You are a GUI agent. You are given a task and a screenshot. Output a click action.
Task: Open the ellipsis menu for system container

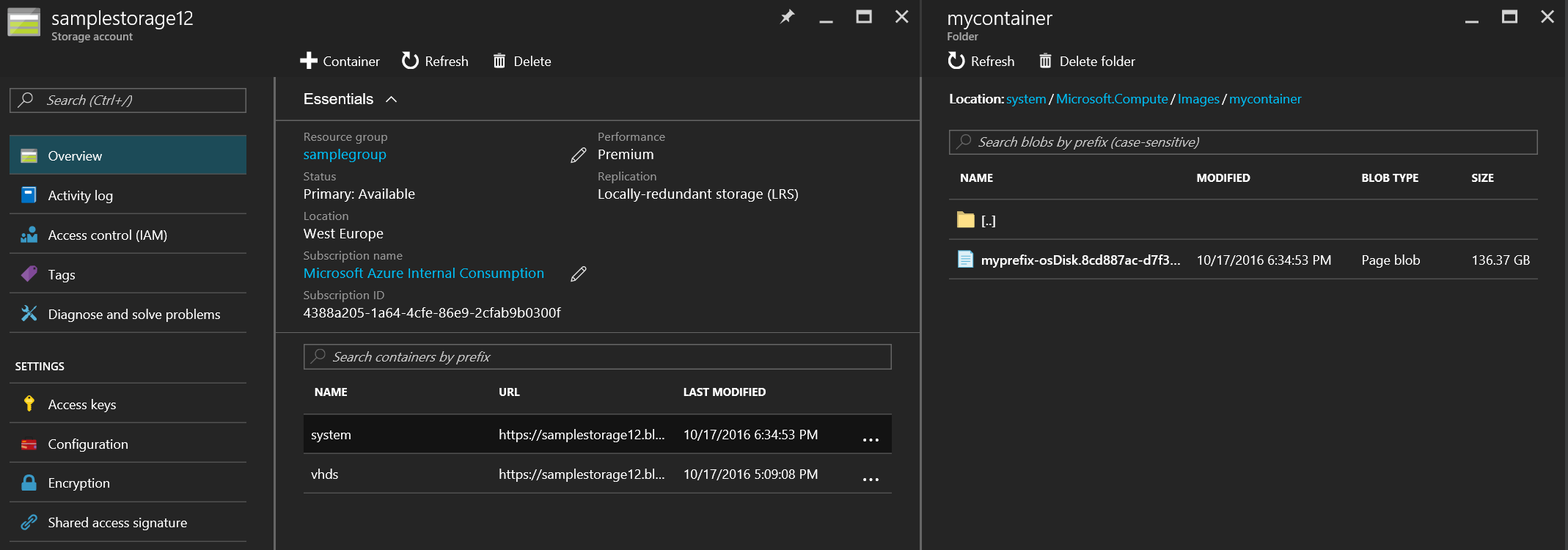click(871, 440)
